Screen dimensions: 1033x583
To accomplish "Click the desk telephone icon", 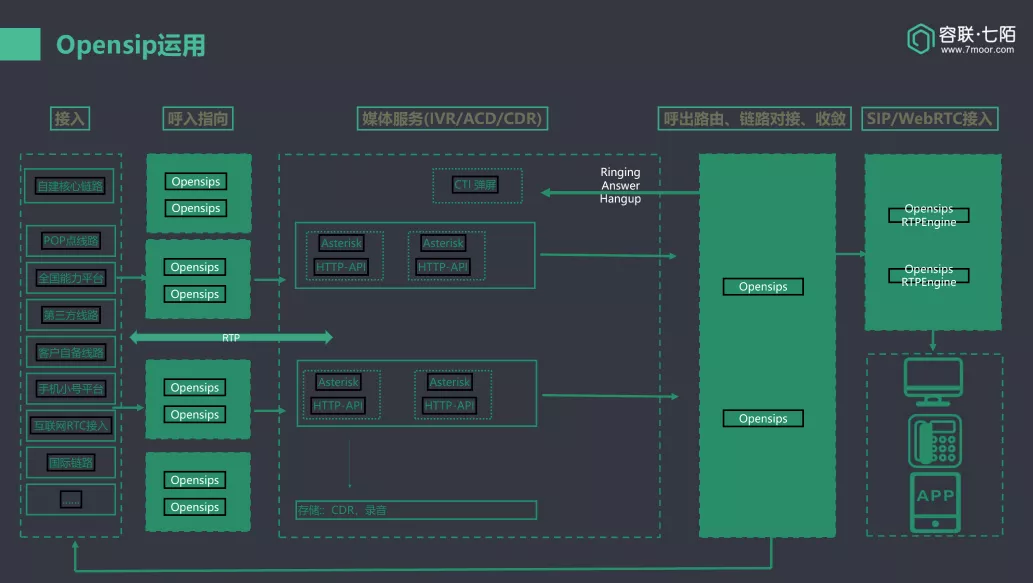I will [935, 440].
